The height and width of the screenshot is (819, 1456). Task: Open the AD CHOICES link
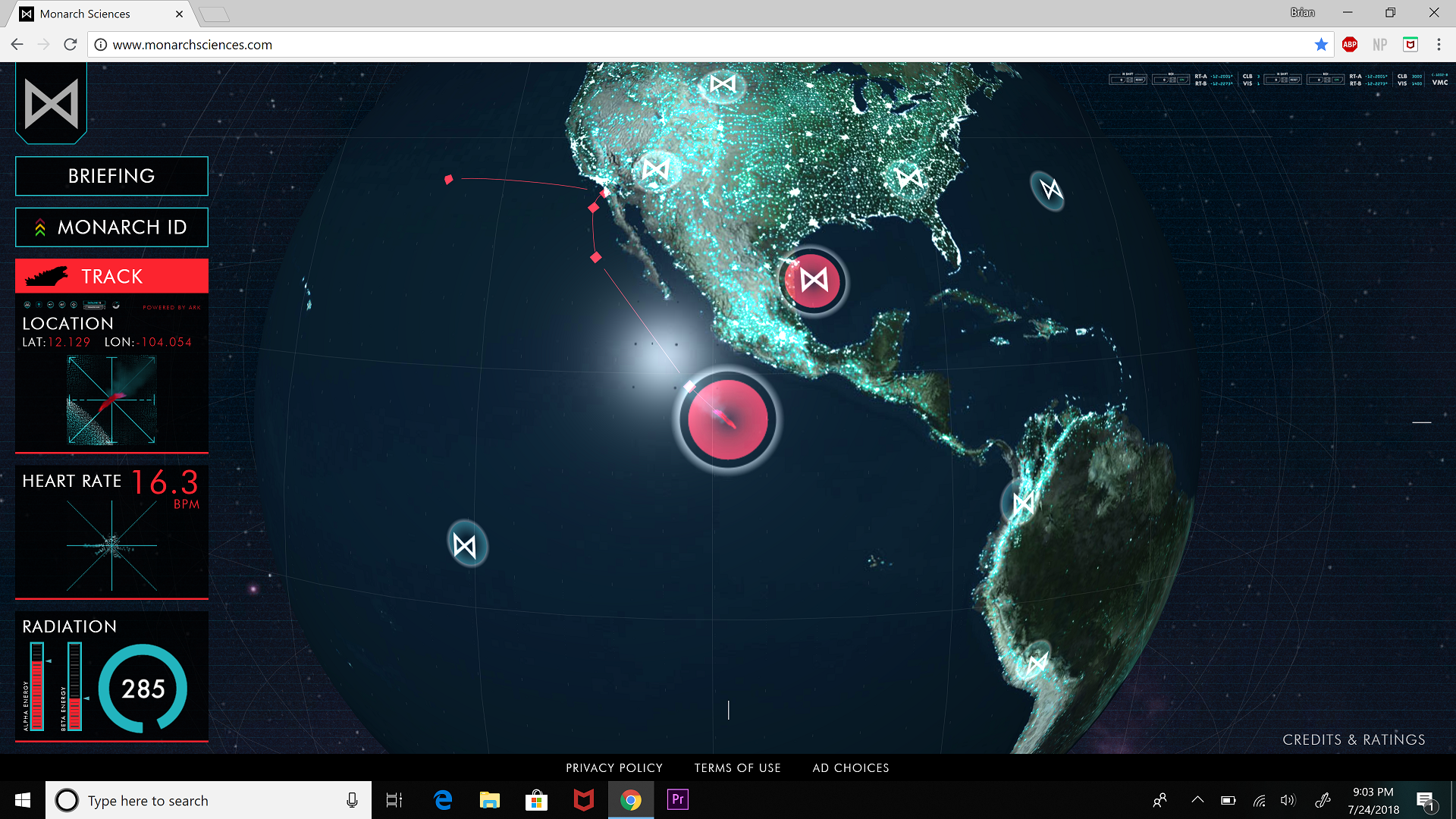point(851,768)
